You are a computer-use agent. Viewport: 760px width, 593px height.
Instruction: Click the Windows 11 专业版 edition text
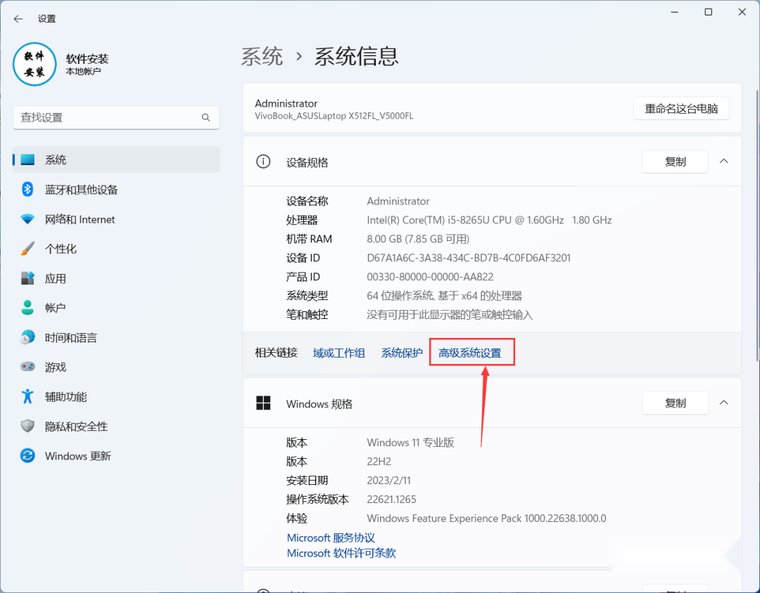411,442
